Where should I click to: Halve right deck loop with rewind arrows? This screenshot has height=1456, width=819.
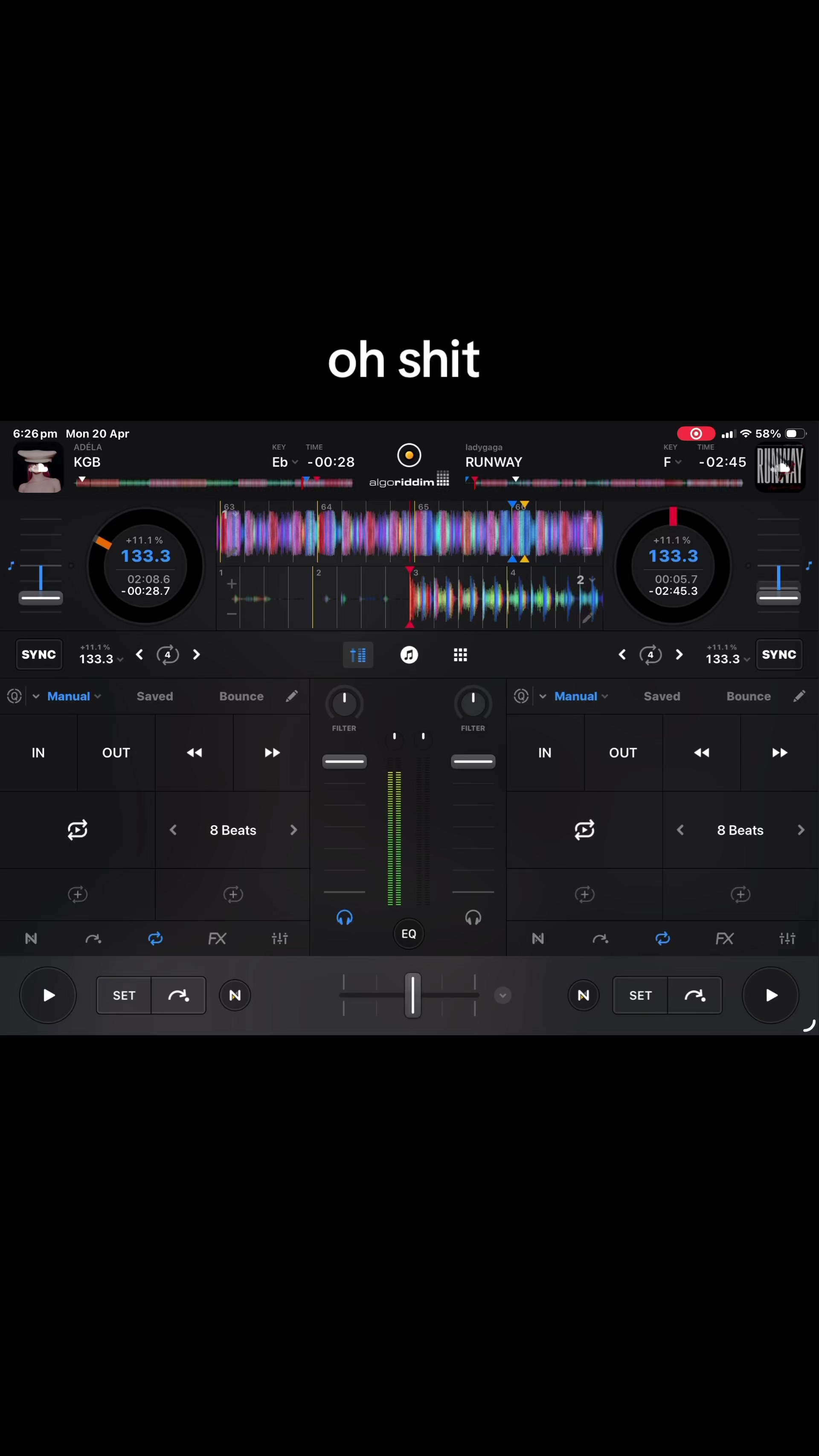click(x=702, y=753)
